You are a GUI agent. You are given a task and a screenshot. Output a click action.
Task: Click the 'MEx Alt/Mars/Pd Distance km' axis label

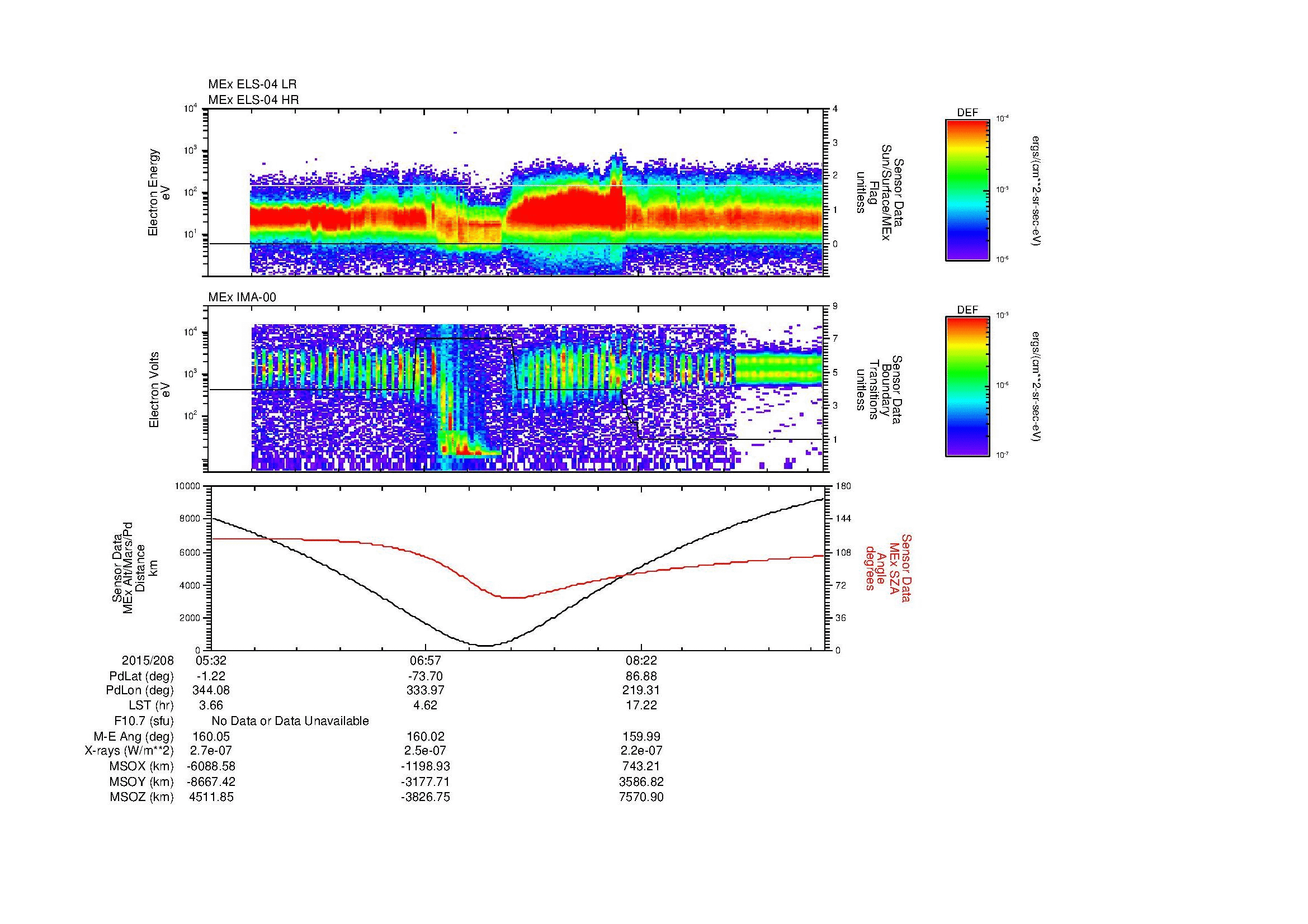(135, 567)
